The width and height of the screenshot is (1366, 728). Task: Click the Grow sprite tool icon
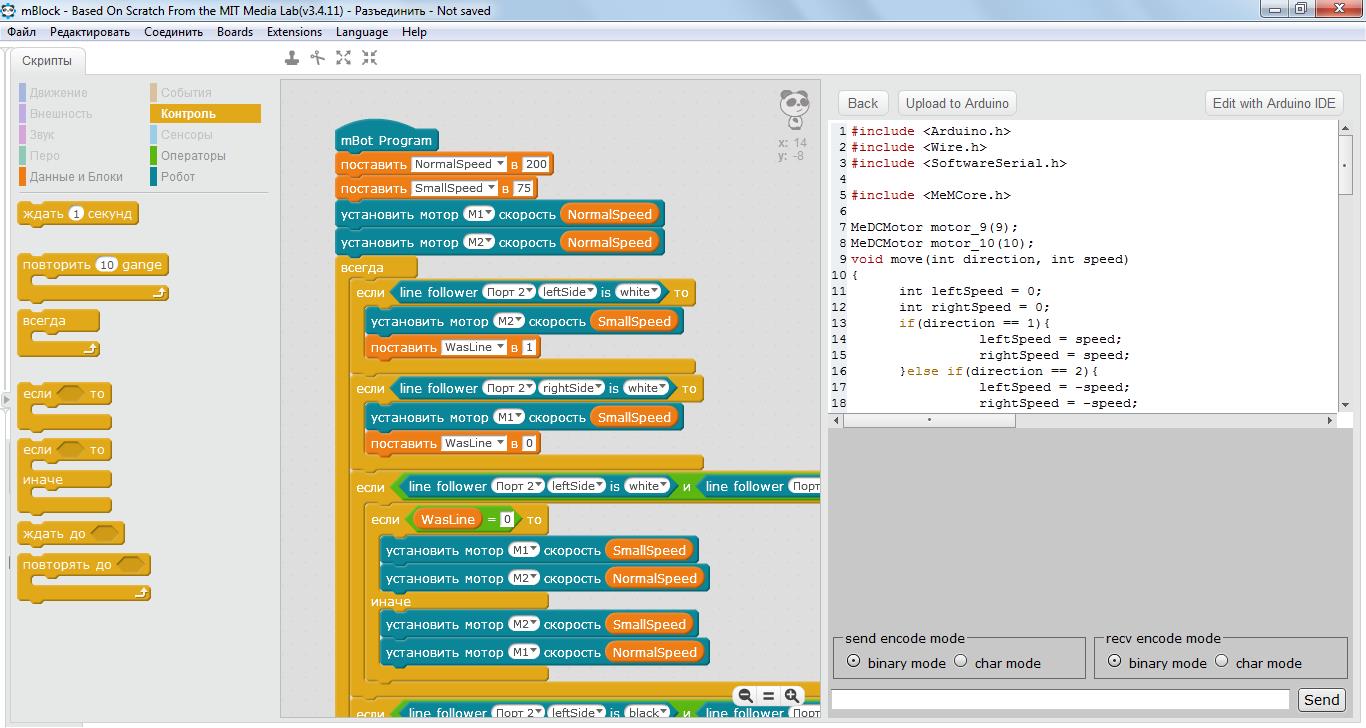(x=344, y=58)
